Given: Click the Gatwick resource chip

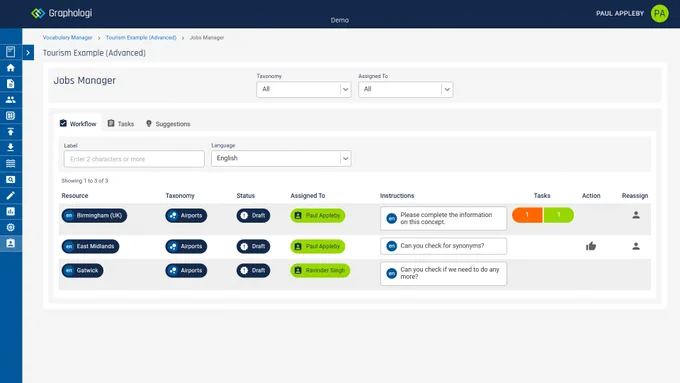Looking at the screenshot, I should (x=82, y=271).
